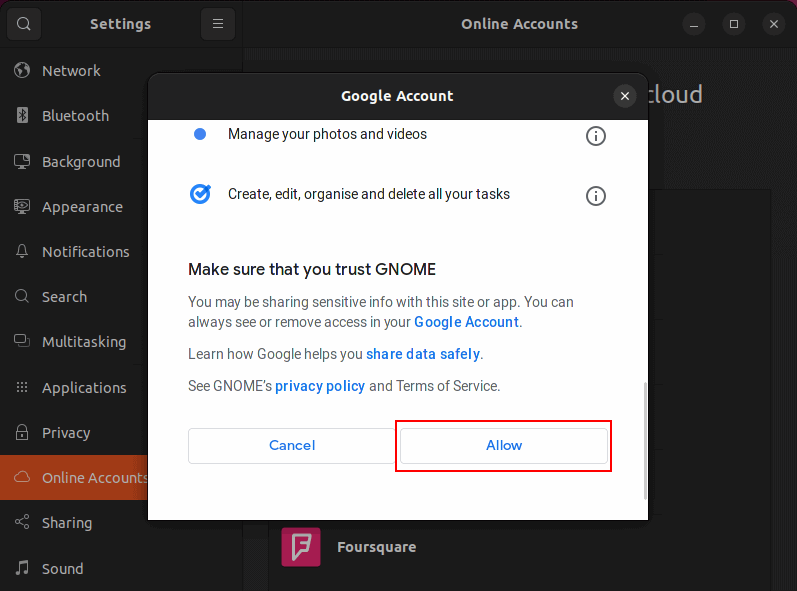The width and height of the screenshot is (797, 591).
Task: Open GNOME's privacy policy link
Action: coord(320,386)
